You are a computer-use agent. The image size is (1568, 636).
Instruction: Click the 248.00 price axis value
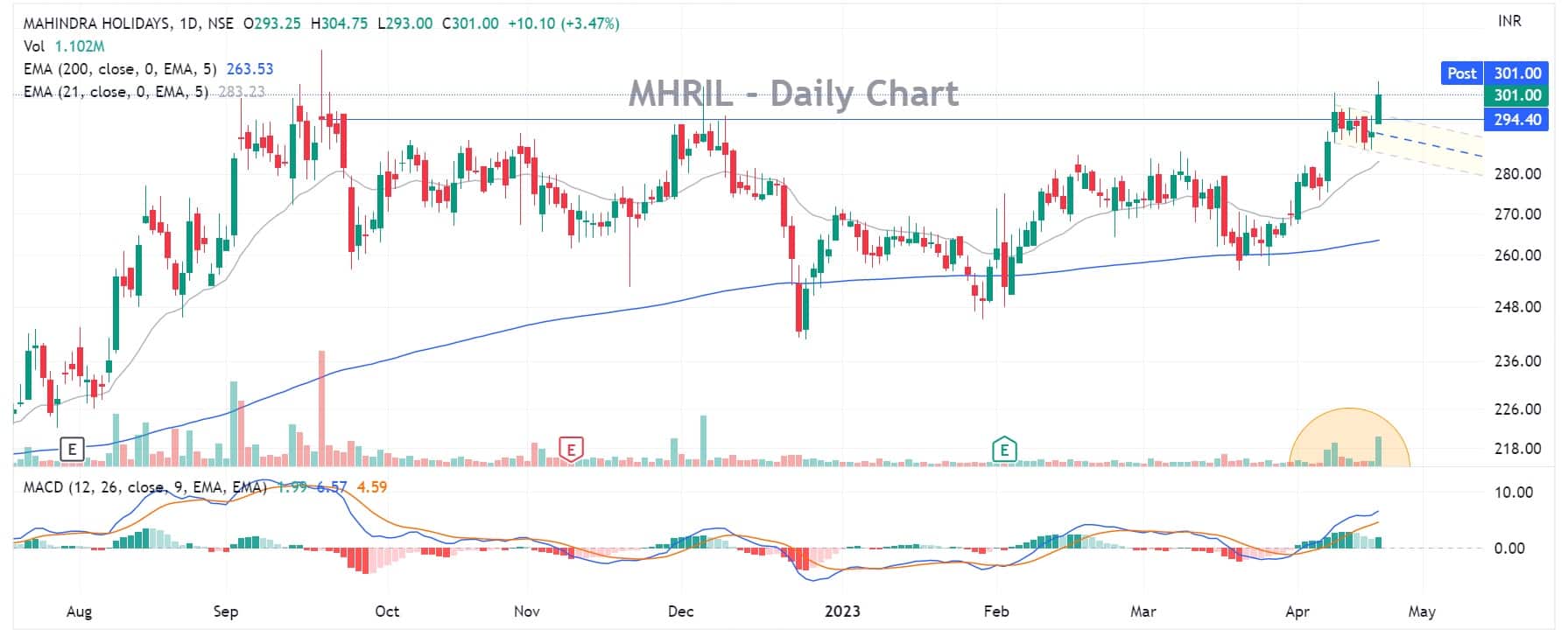[1517, 307]
